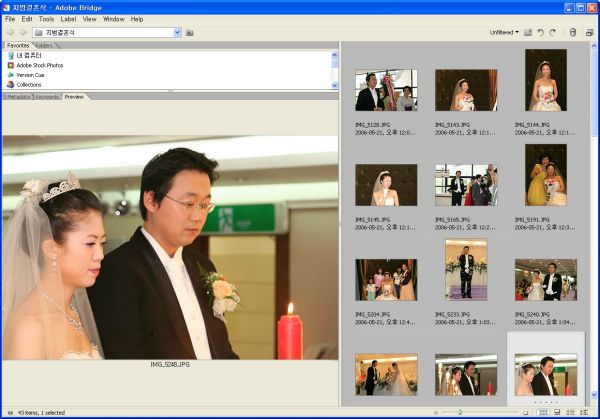This screenshot has height=419, width=600.
Task: Select the IMG_5233.JPG thumbnail
Action: coord(465,270)
